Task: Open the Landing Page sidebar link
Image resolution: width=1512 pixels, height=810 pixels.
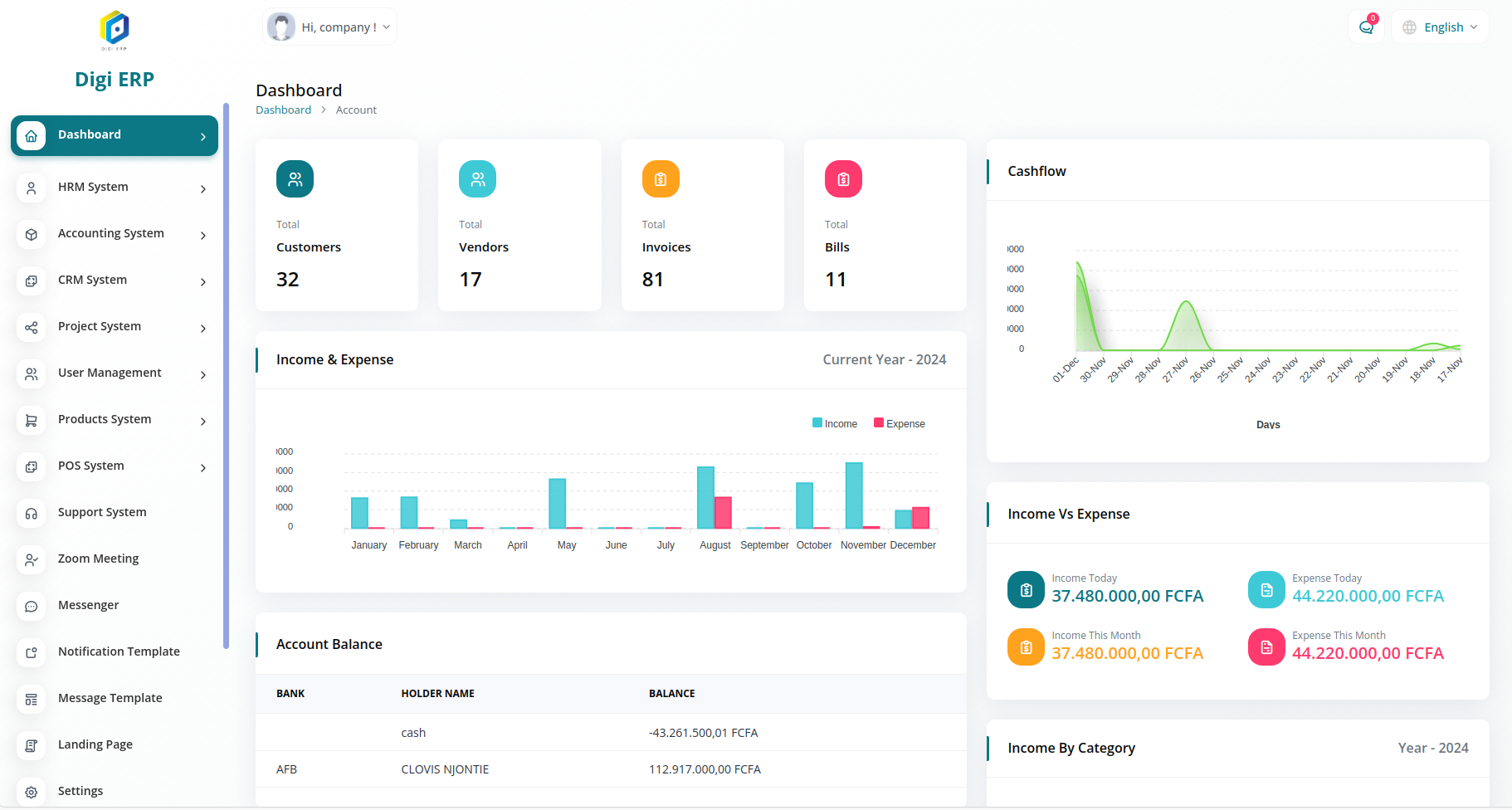Action: tap(95, 744)
